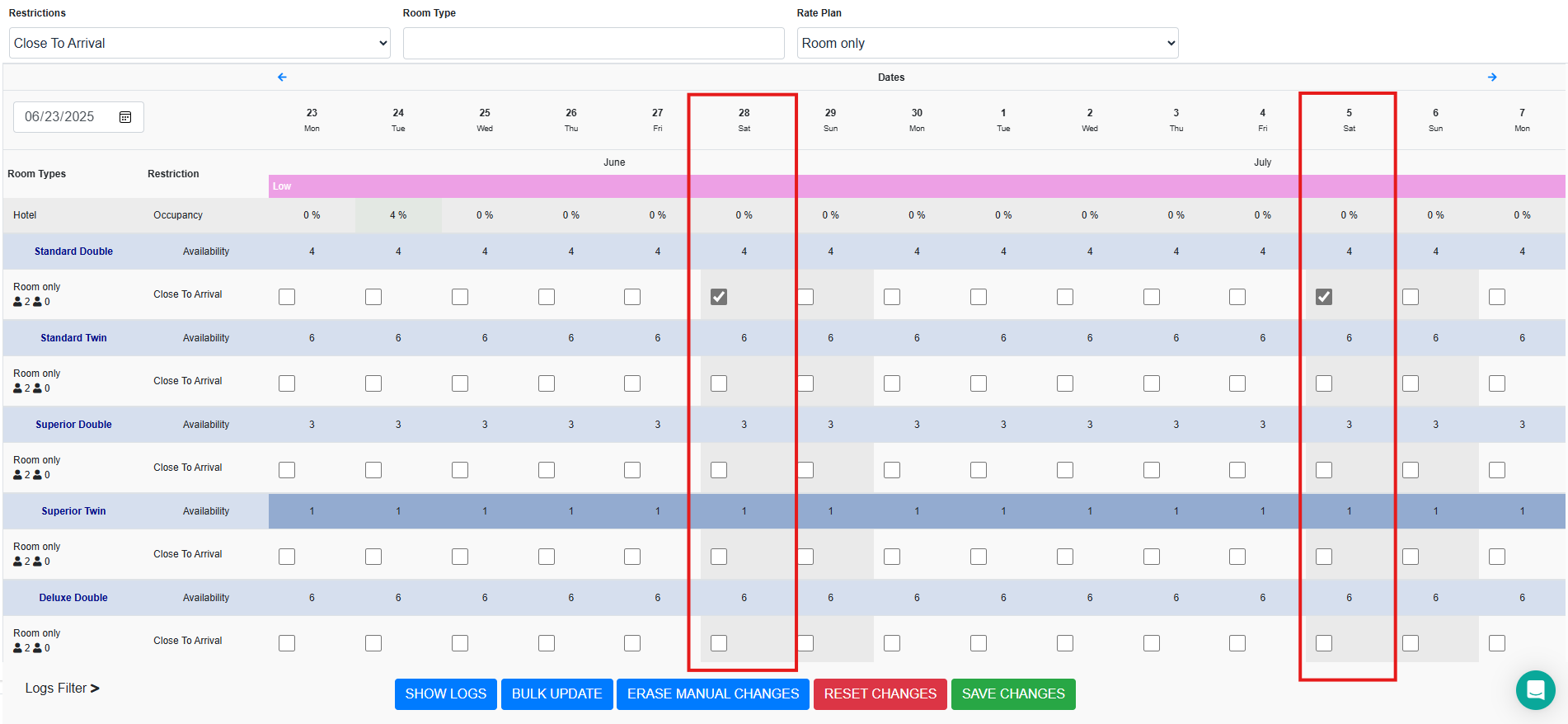Screen dimensions: 1568x724
Task: Select the Deluxe Double room type
Action: (73, 598)
